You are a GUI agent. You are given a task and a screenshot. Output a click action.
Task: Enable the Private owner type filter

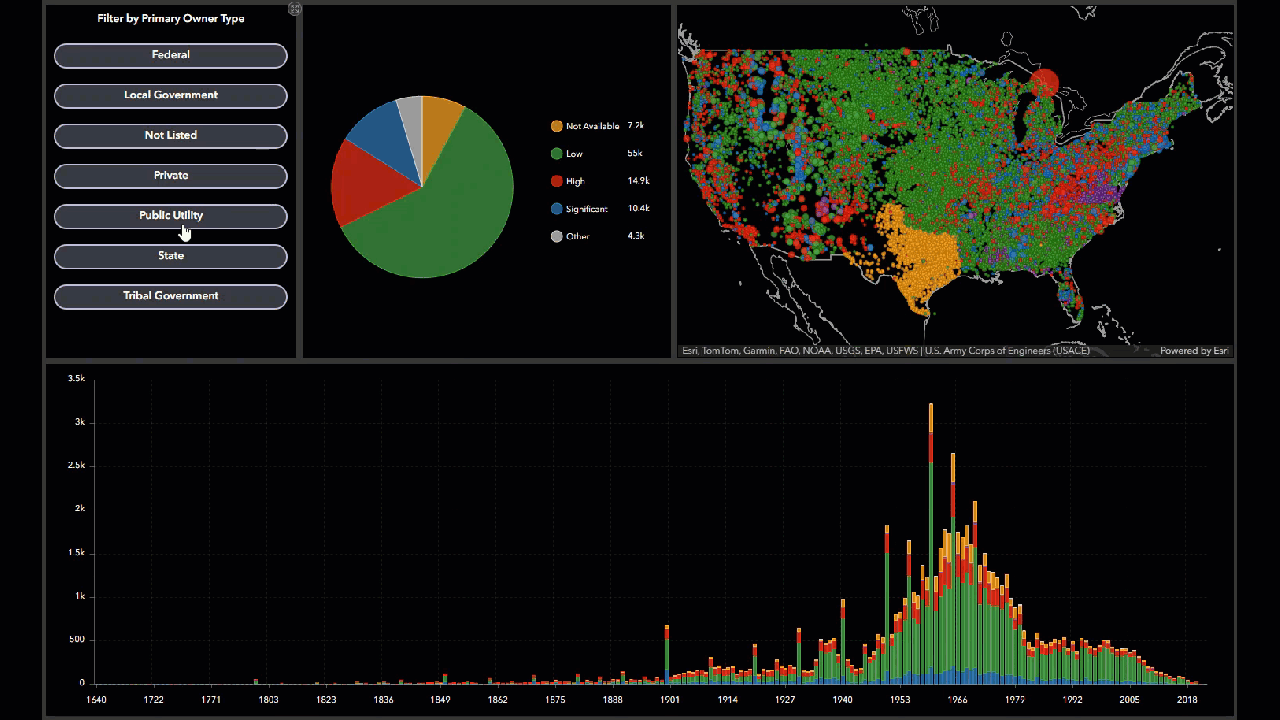tap(171, 175)
